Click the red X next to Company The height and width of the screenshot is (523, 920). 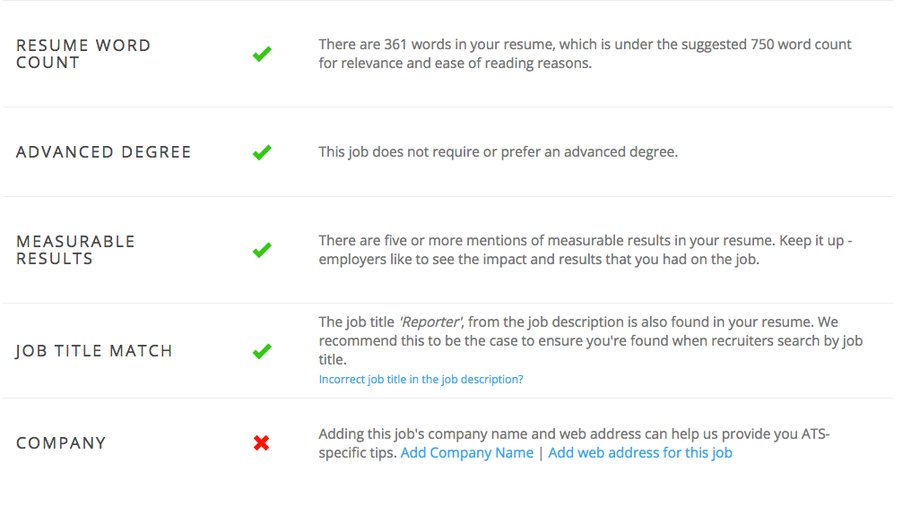[x=261, y=443]
